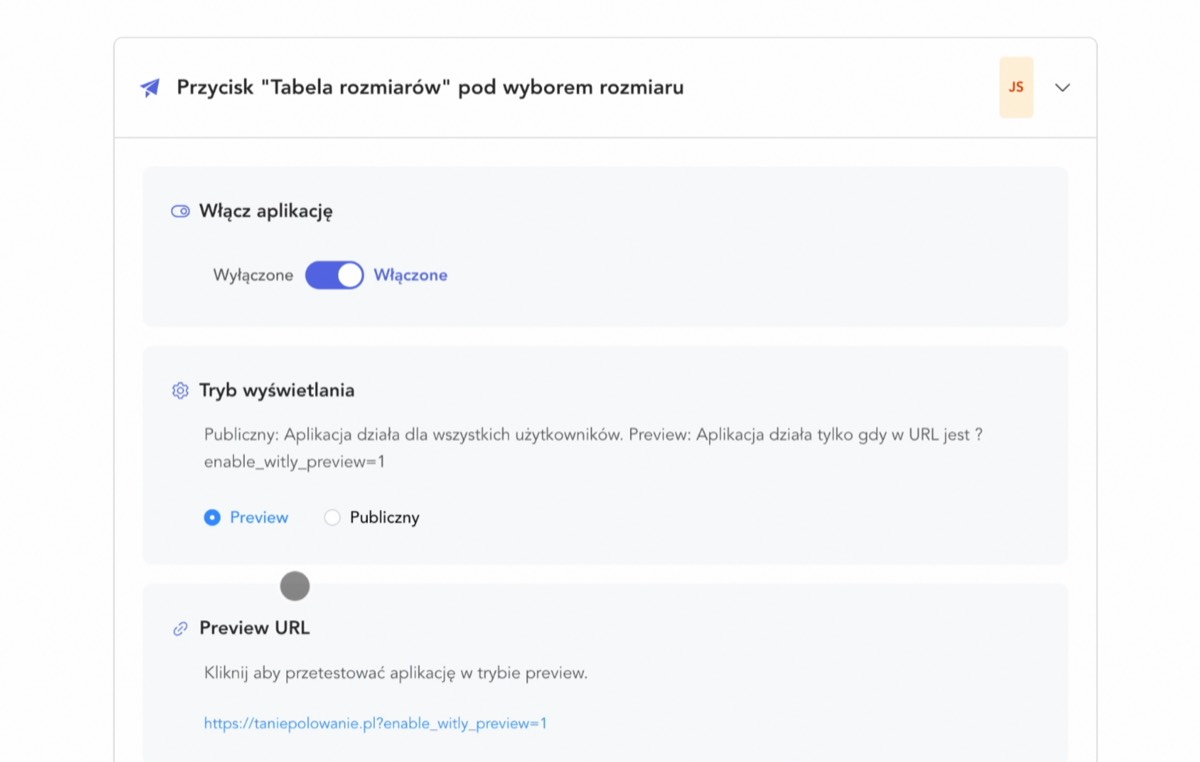This screenshot has width=1200, height=762.
Task: Click the app title Przycisk Tabela rozmiarów
Action: point(430,87)
